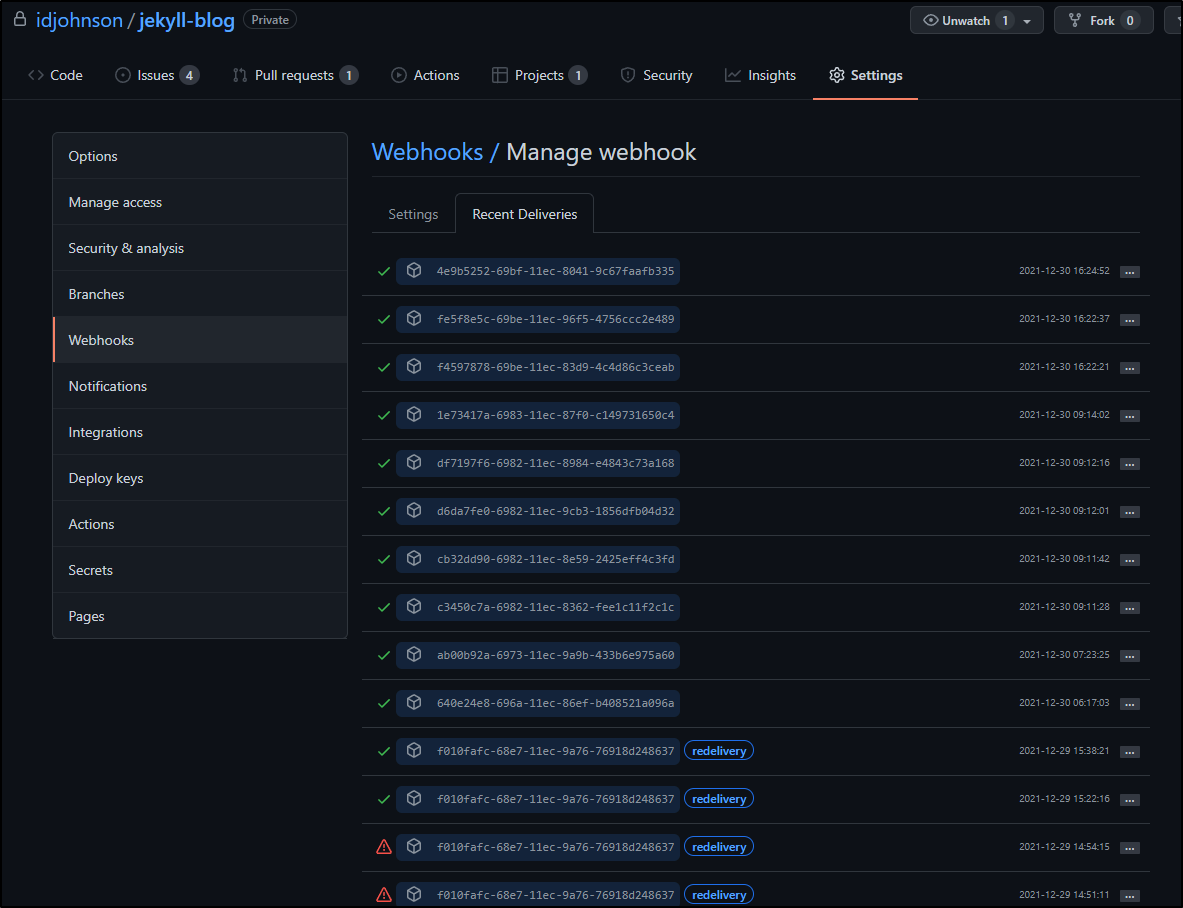Click the green checkmark for delivery 640e24e8

tap(384, 704)
